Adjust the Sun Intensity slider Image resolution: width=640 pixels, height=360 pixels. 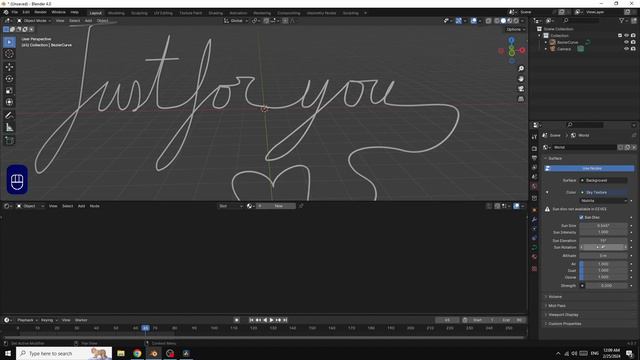[x=603, y=232]
